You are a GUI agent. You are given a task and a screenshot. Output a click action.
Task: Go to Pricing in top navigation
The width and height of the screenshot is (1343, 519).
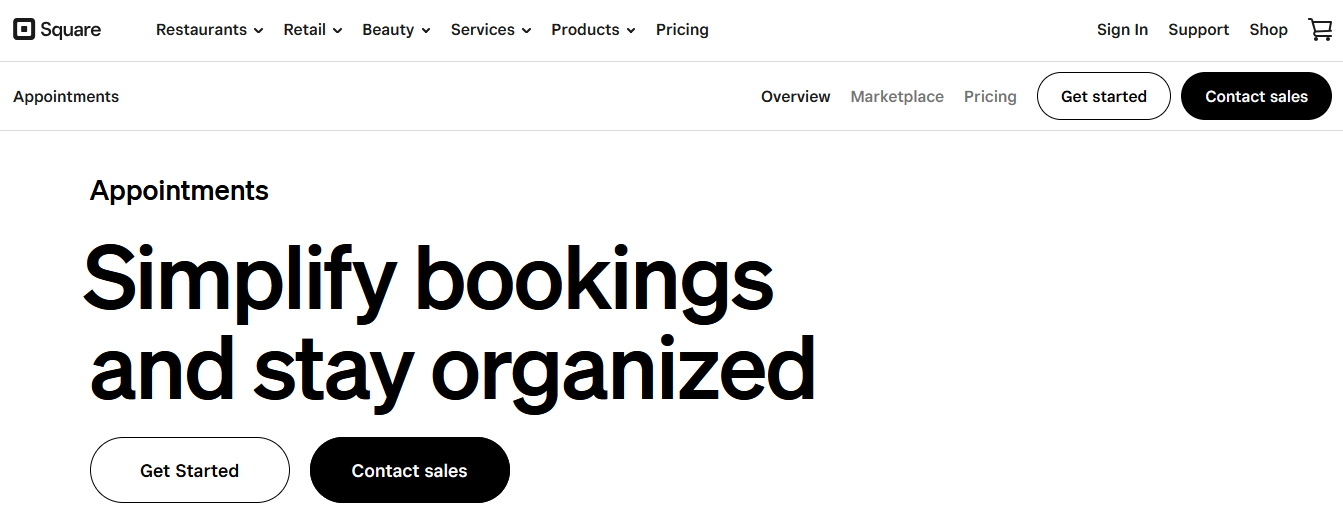[x=682, y=30]
